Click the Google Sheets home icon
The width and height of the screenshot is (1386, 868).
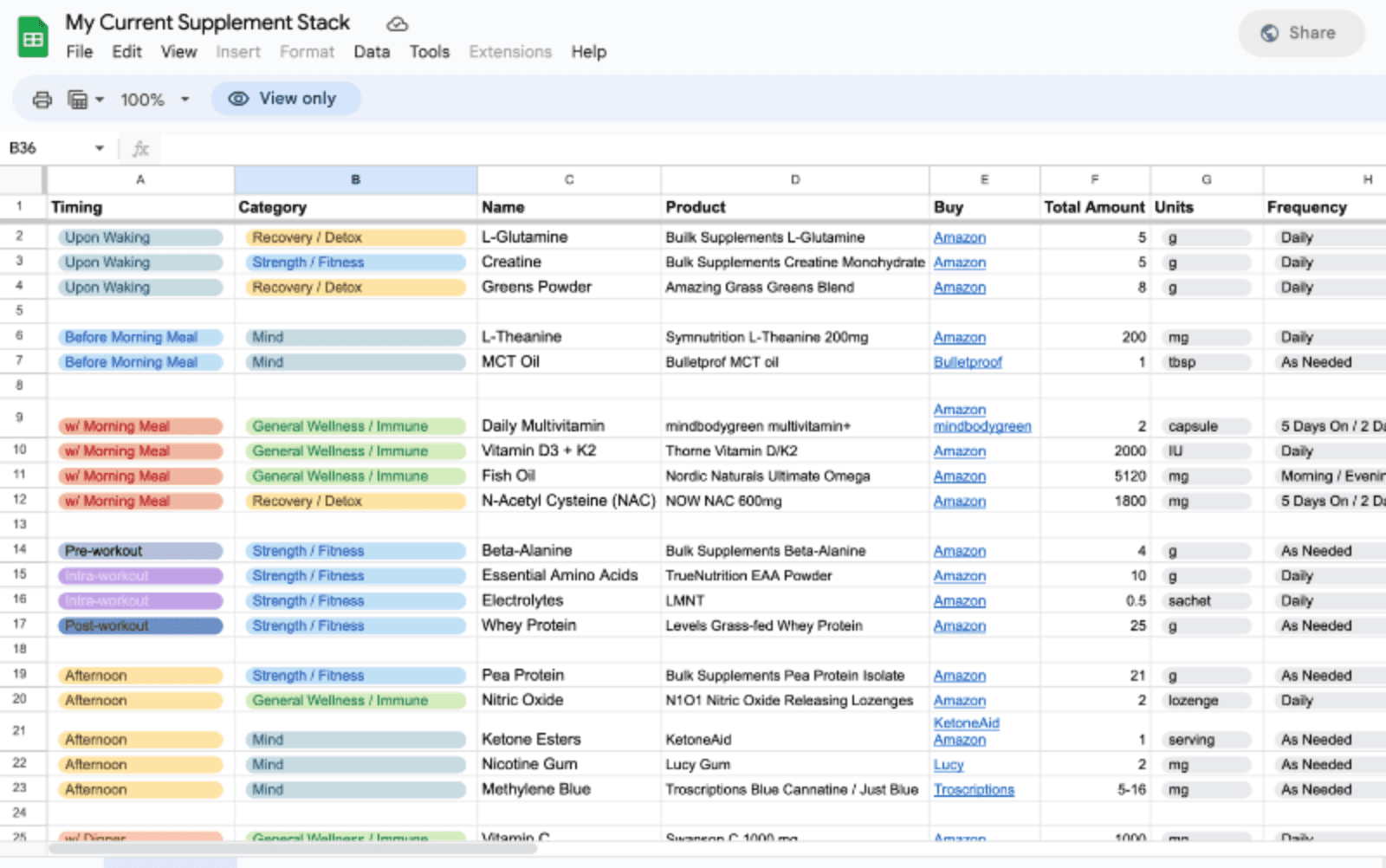(33, 37)
